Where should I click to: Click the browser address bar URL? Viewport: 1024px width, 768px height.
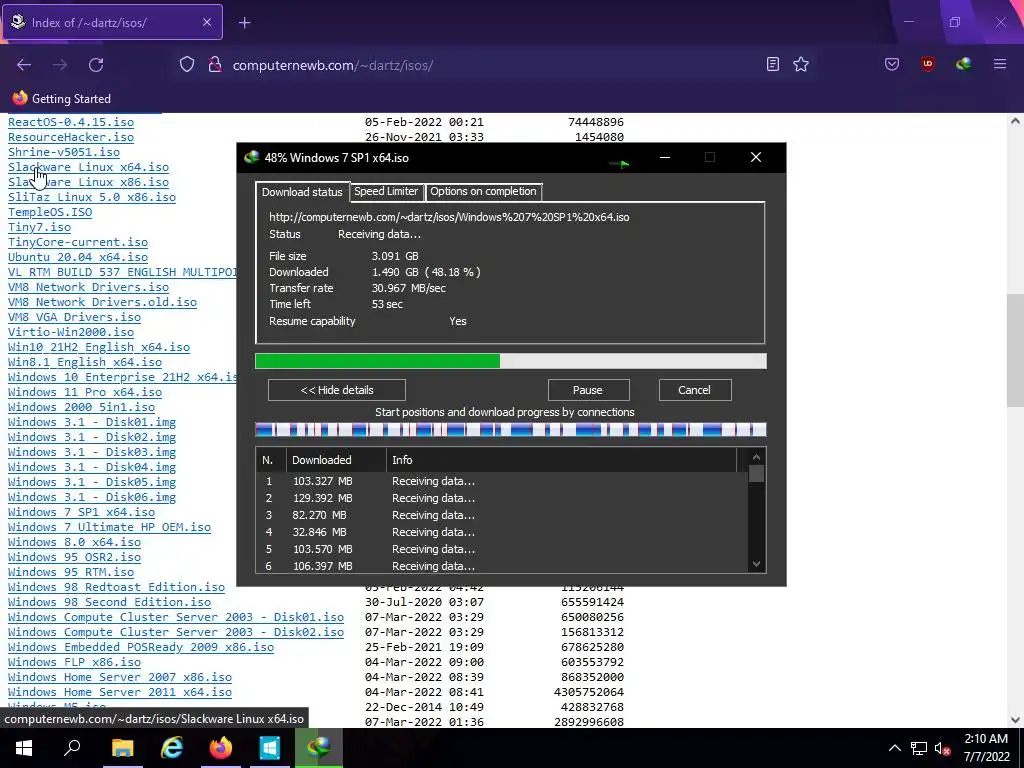[333, 65]
